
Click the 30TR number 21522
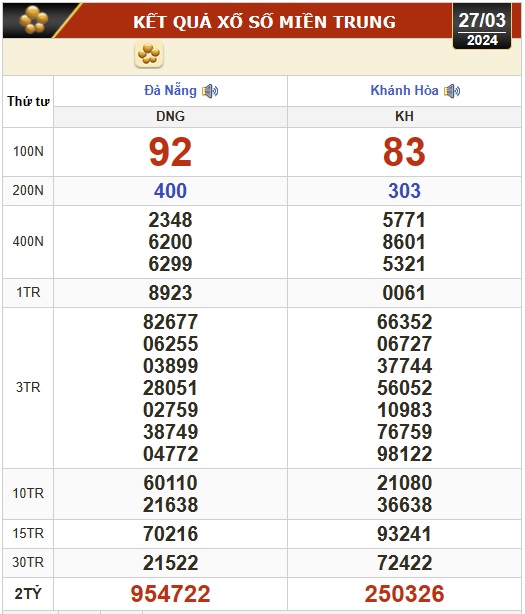click(170, 563)
